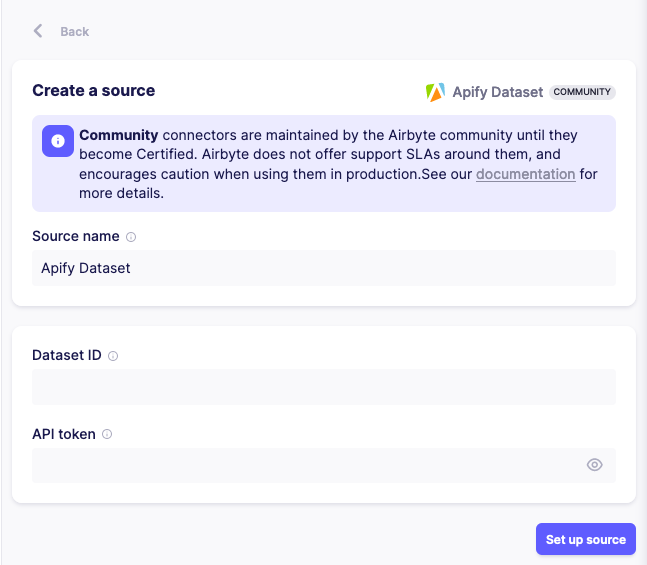Toggle API token visibility with eye icon
The image size is (647, 565).
click(595, 465)
